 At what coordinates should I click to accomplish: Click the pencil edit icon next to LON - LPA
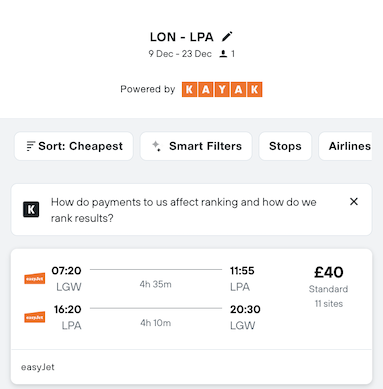pyautogui.click(x=227, y=37)
